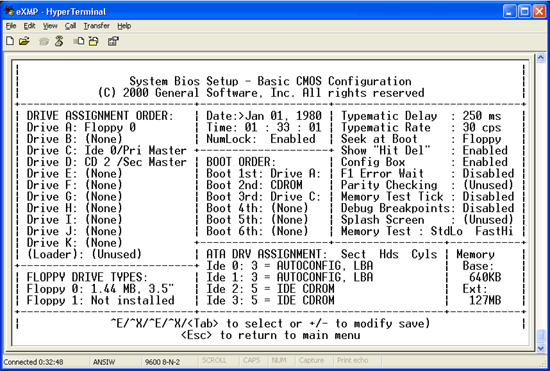550x371 pixels.
Task: Click the Disconnect phone icon
Action: coord(59,41)
